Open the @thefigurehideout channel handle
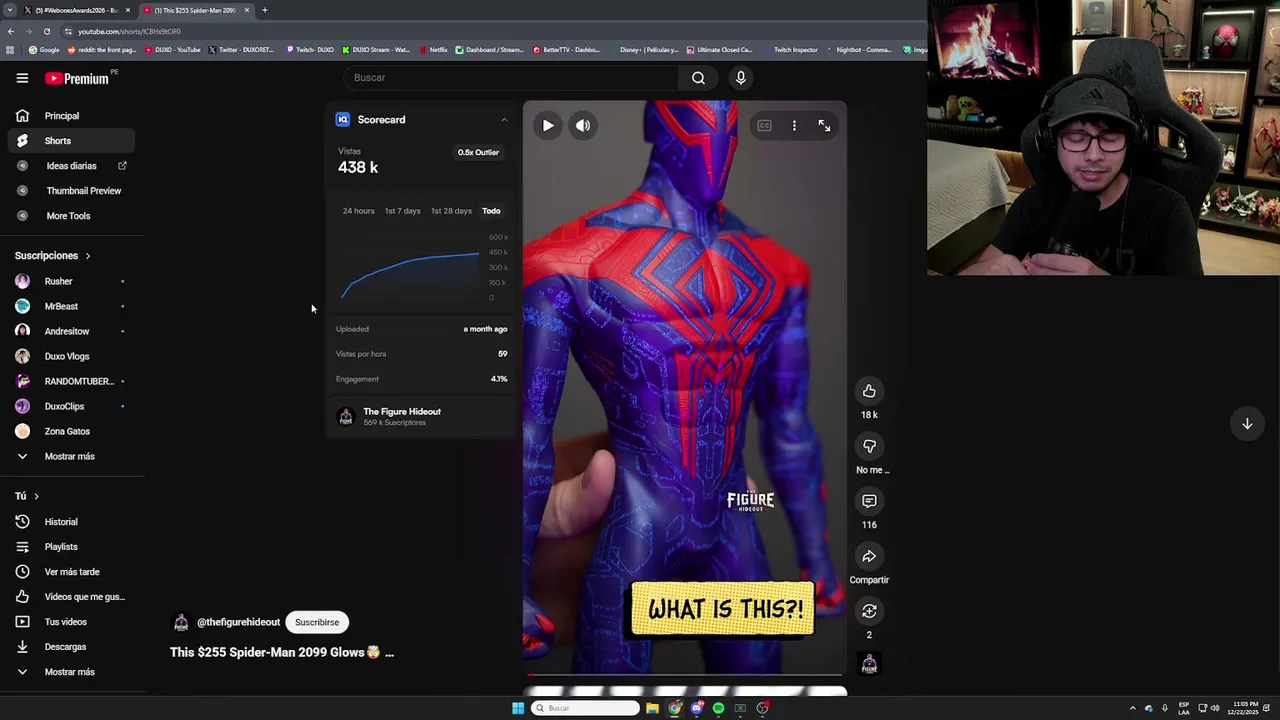The image size is (1280, 720). click(x=238, y=622)
